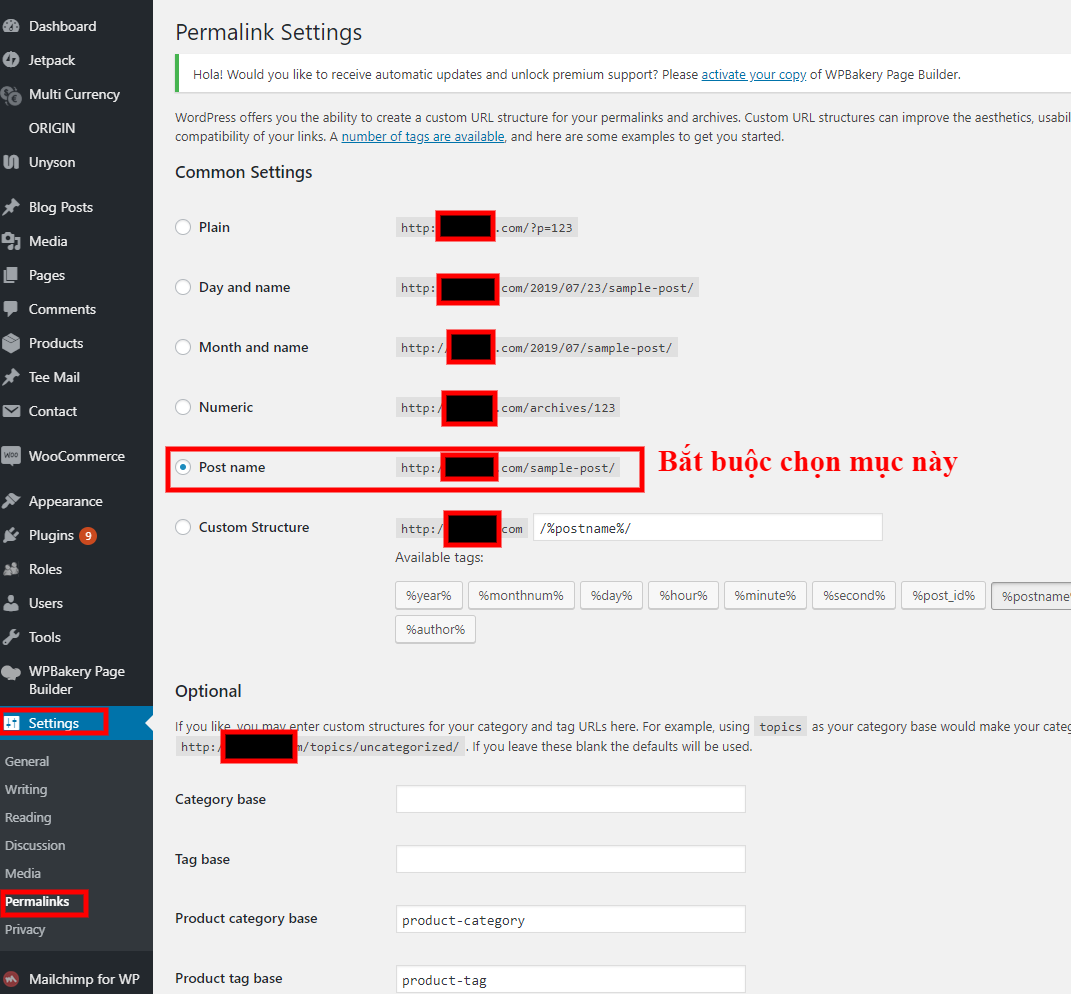Open the Reading settings submenu
1071x994 pixels.
click(x=28, y=817)
